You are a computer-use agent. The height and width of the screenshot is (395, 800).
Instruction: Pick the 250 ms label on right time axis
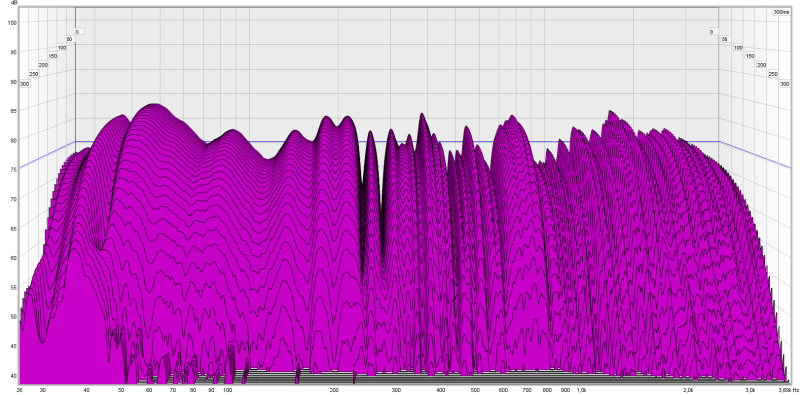[773, 74]
